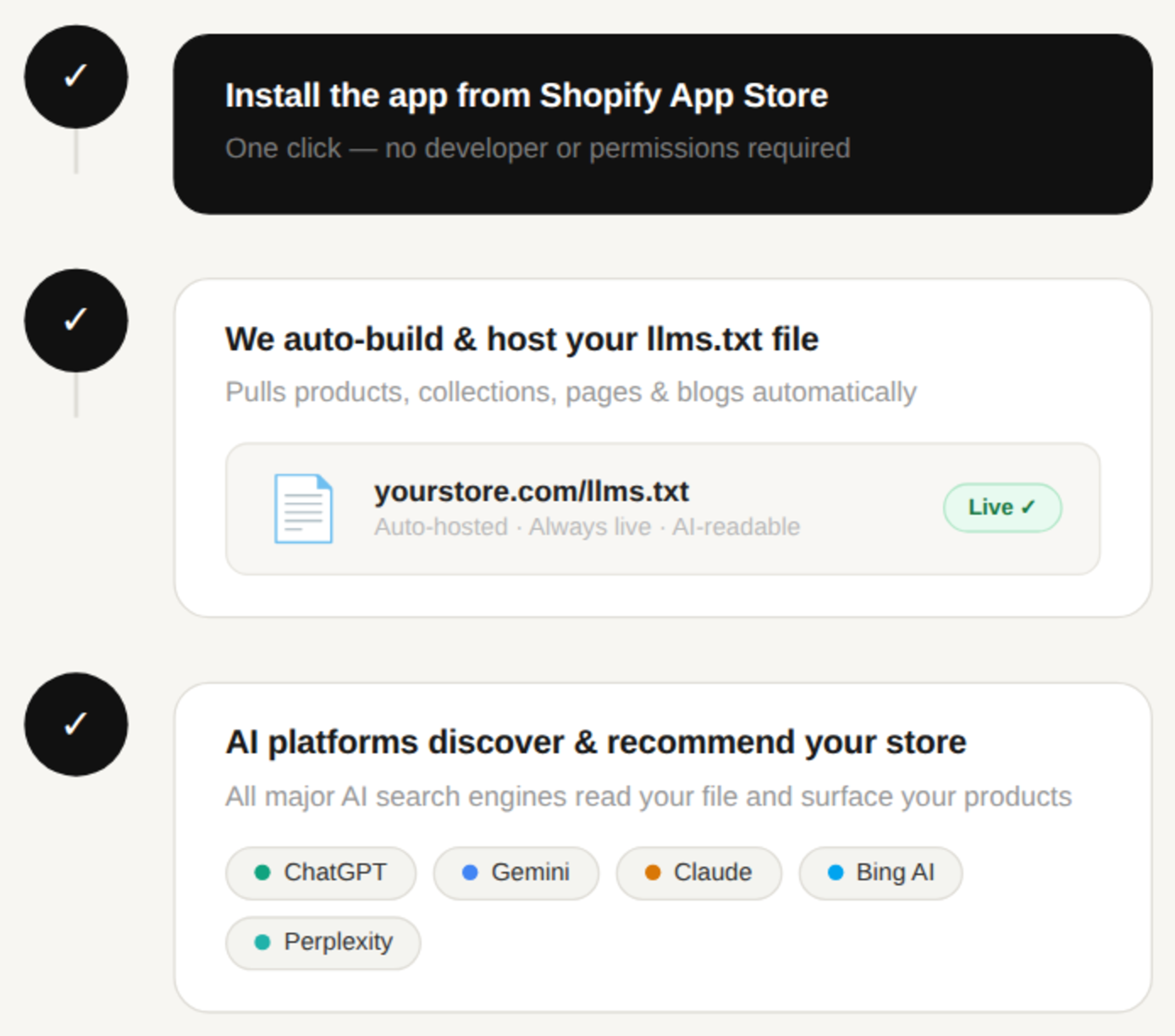The width and height of the screenshot is (1175, 1036).
Task: Select the Gemini platform chip
Action: [x=516, y=873]
